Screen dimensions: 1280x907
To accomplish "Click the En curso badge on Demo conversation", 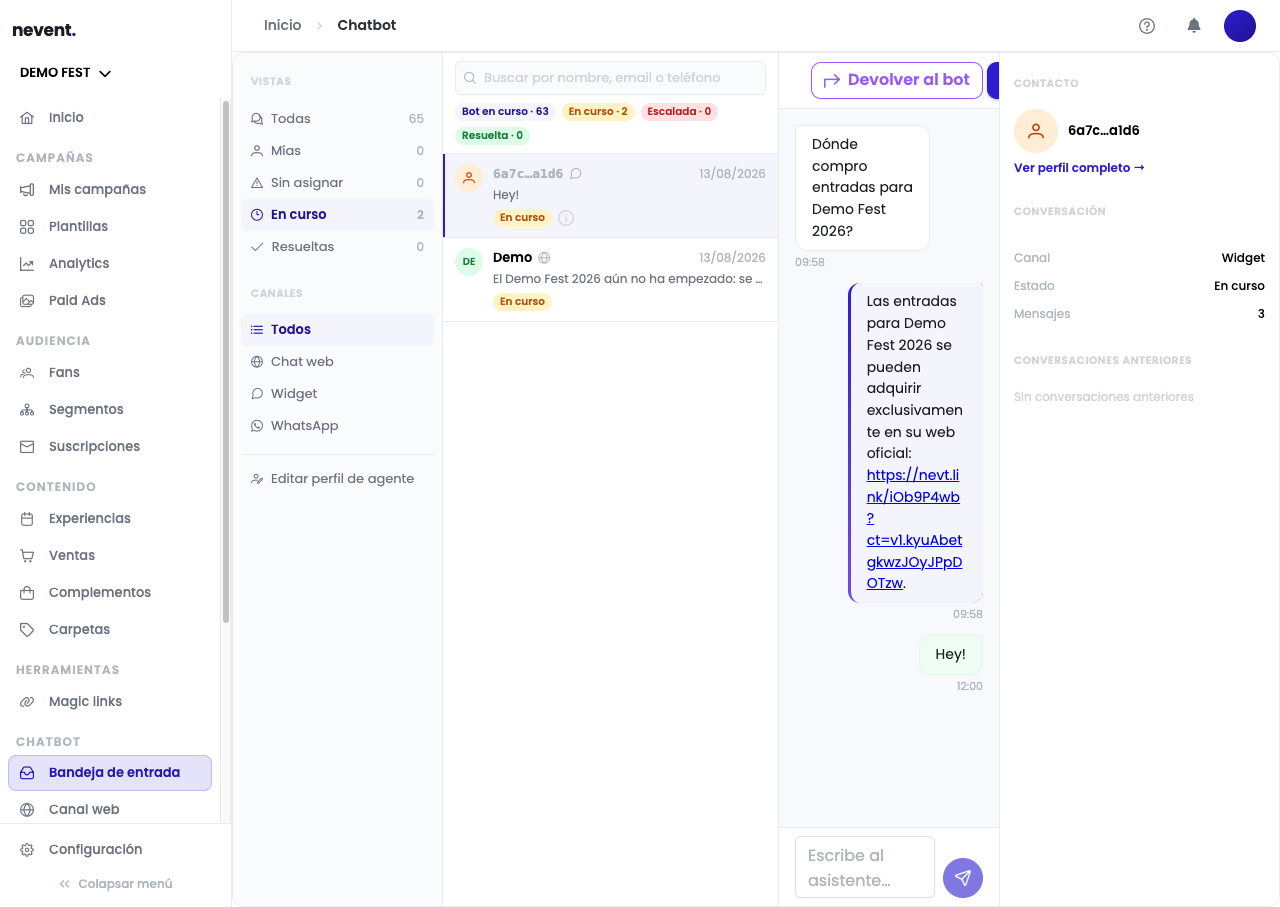I will click(x=522, y=302).
